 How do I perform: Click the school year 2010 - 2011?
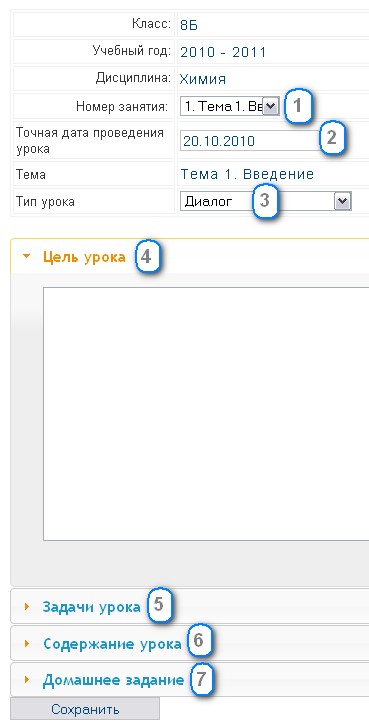(x=223, y=52)
